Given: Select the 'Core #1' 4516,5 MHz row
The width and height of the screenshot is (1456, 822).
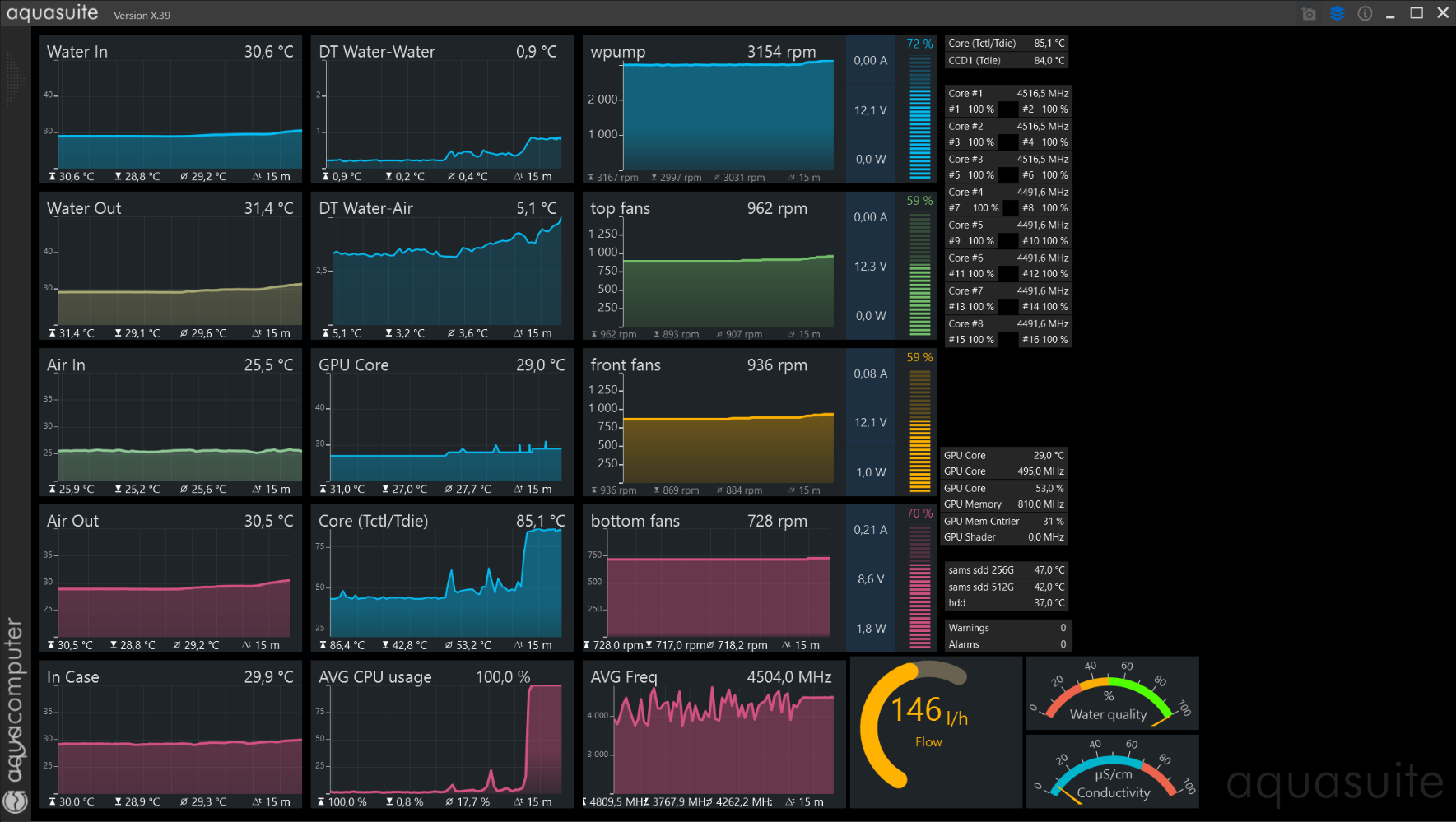Looking at the screenshot, I should [1008, 94].
